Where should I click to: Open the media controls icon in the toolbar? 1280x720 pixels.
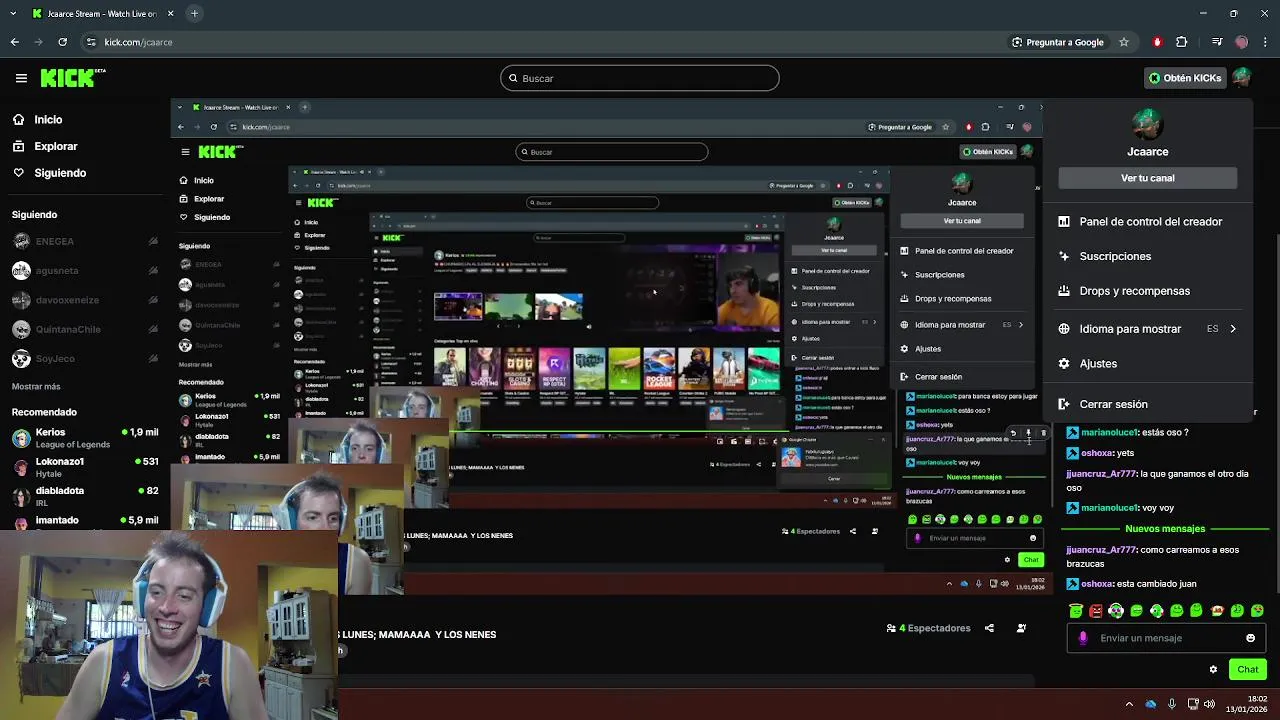[x=1216, y=42]
